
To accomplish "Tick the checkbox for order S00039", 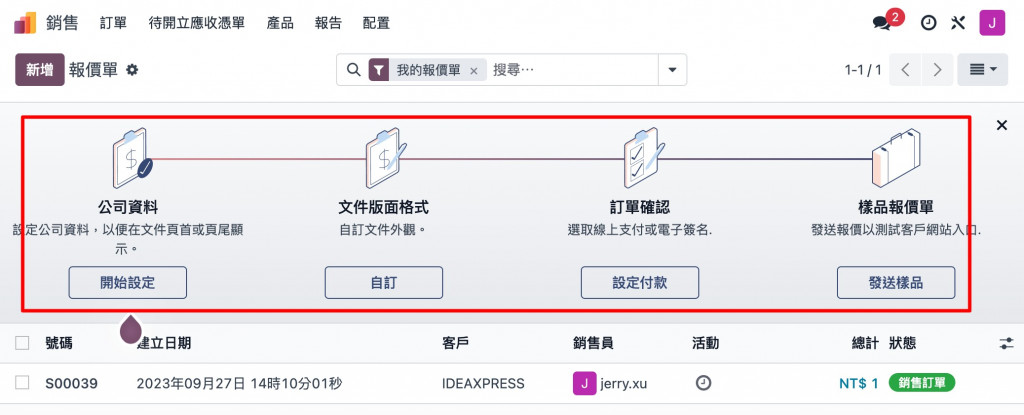I will [x=22, y=383].
